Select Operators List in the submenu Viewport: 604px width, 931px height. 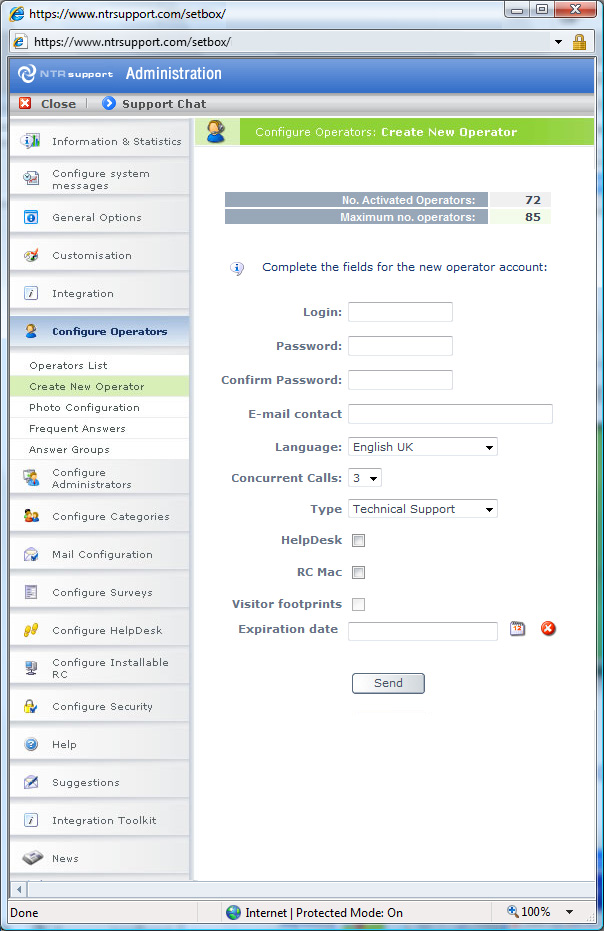coord(68,365)
